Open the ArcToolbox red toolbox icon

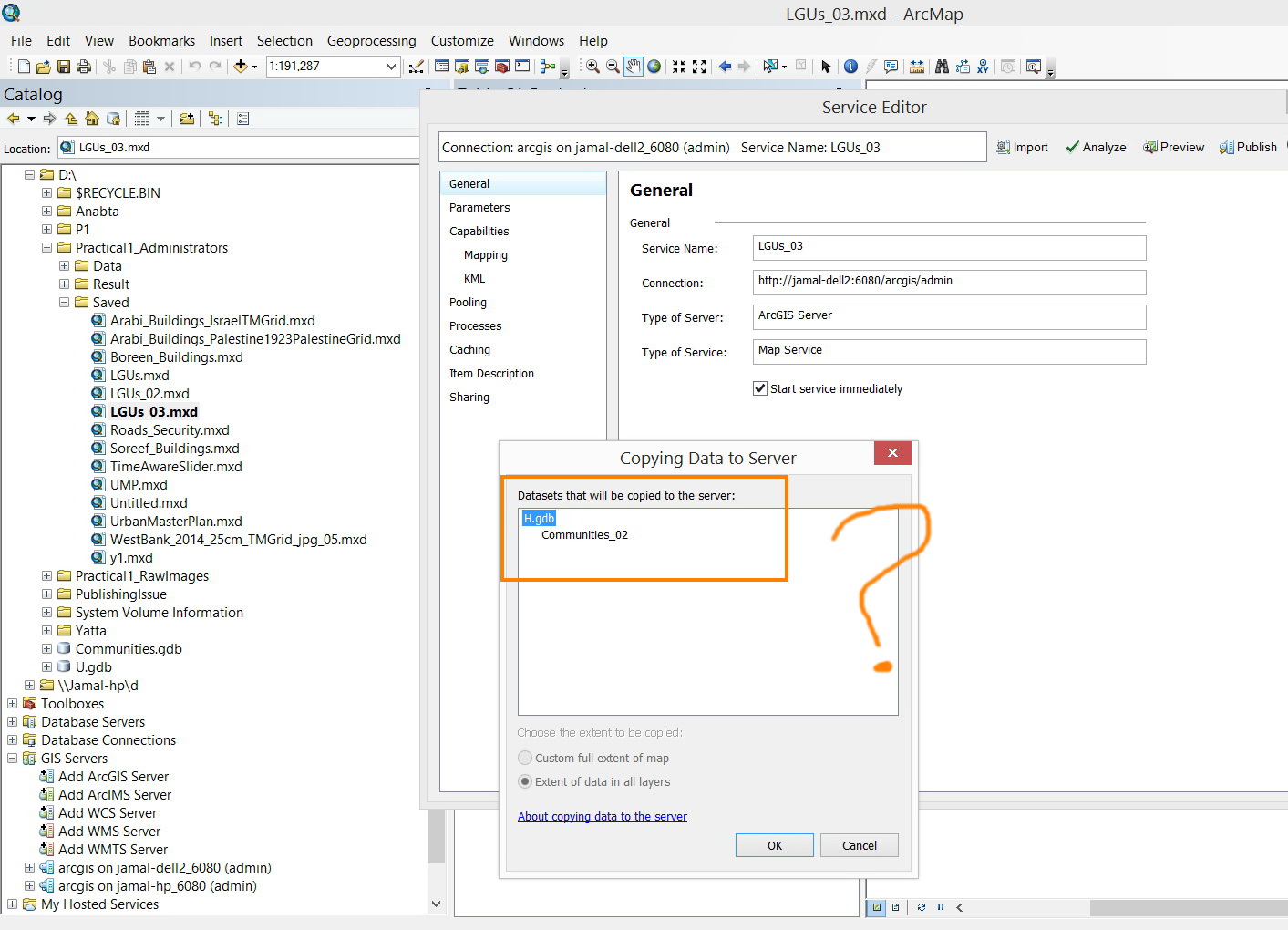click(502, 67)
